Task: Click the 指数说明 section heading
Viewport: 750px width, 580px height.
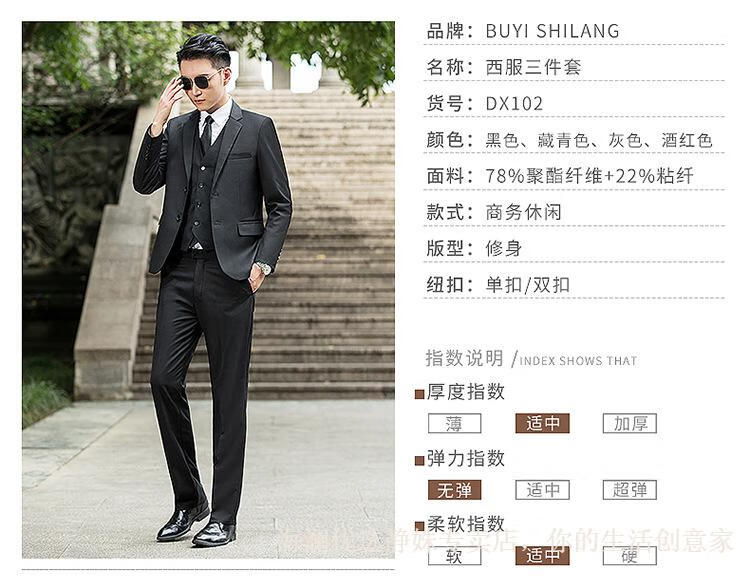Action: click(464, 358)
